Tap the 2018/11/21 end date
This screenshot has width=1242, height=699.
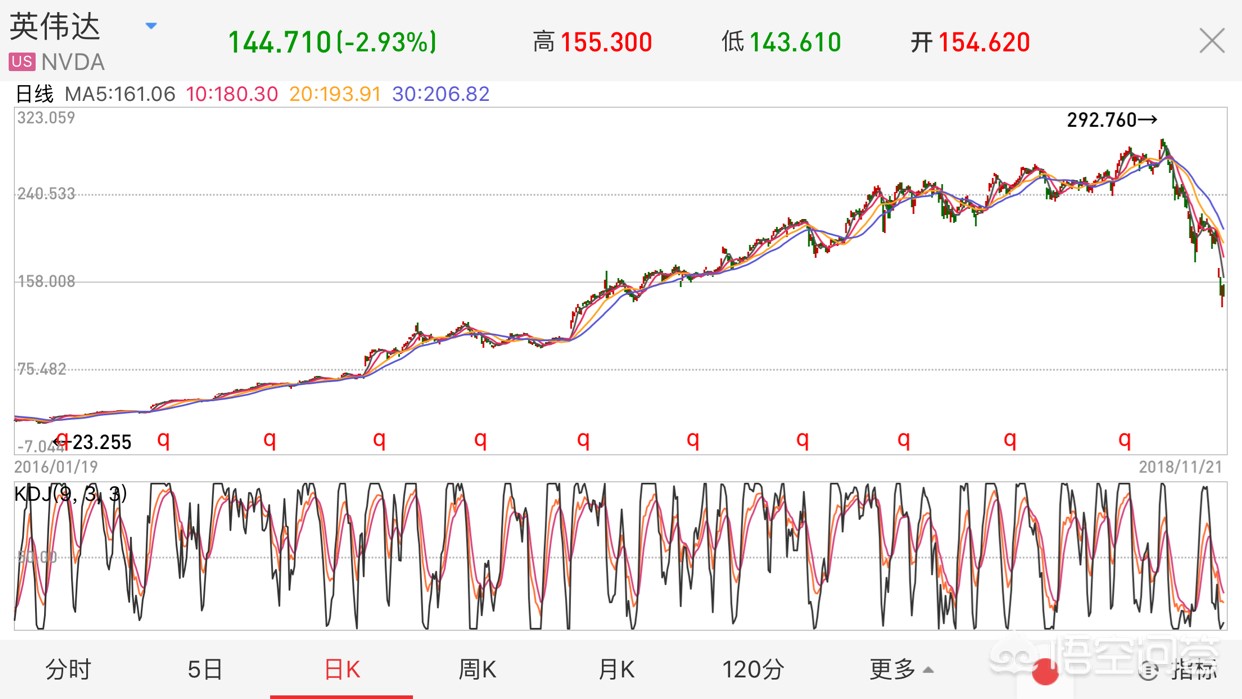tap(1182, 466)
